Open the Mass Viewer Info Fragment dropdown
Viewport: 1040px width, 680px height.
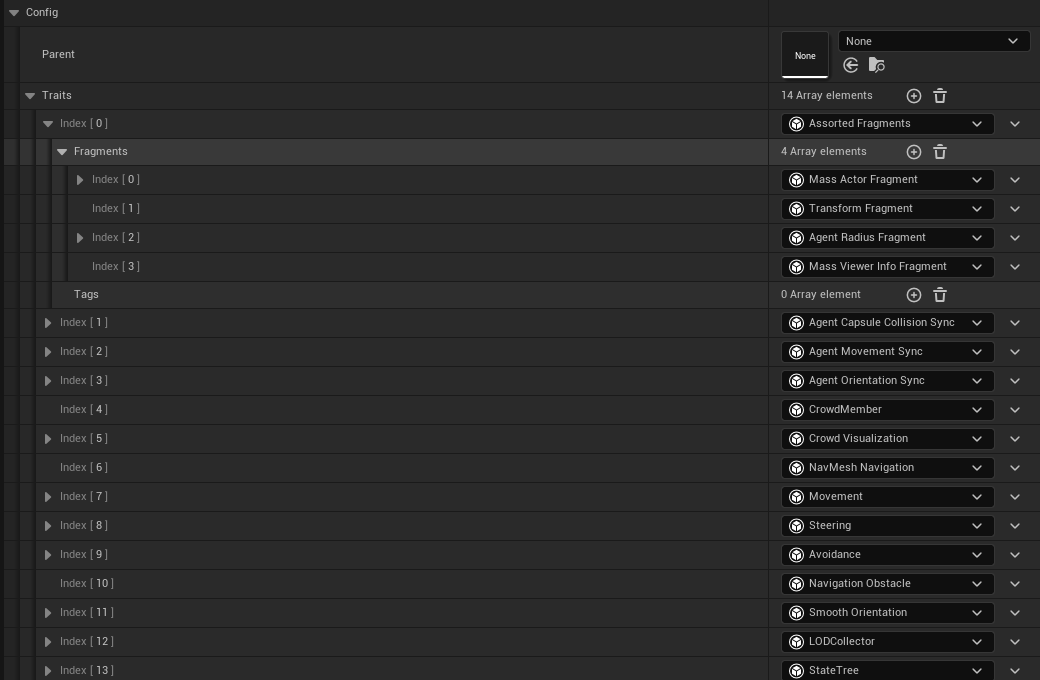tap(887, 267)
